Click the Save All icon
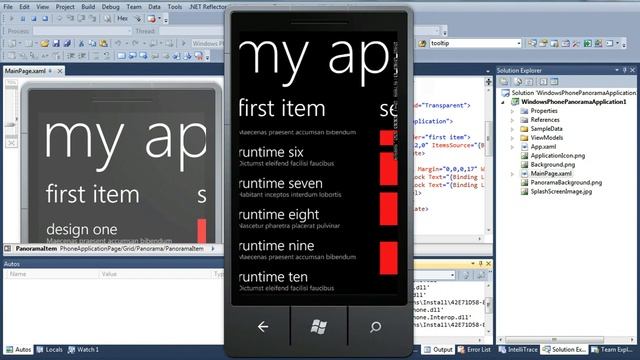Viewport: 640px width, 360px height. point(67,43)
